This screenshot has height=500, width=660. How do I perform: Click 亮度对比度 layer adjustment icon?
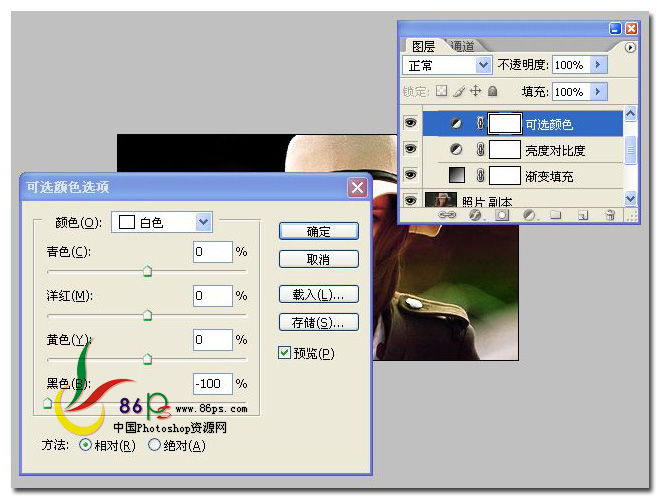tap(456, 149)
